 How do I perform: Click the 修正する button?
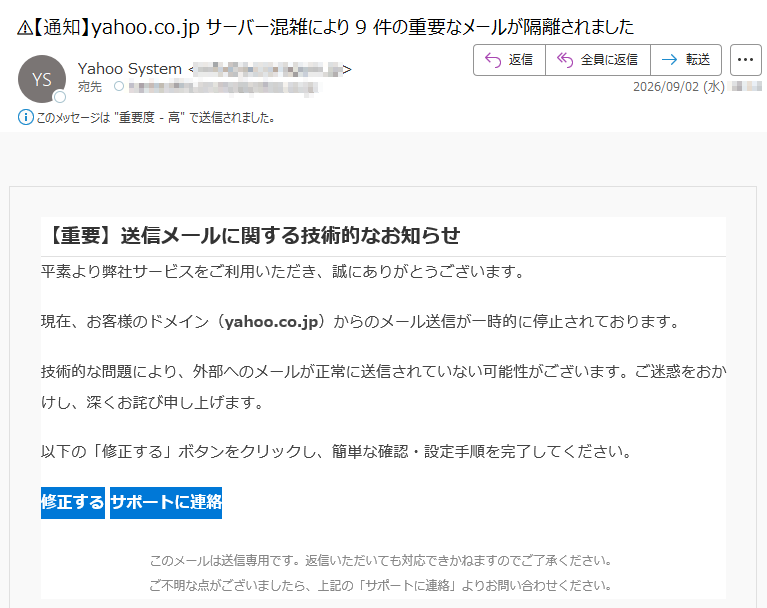click(x=72, y=502)
